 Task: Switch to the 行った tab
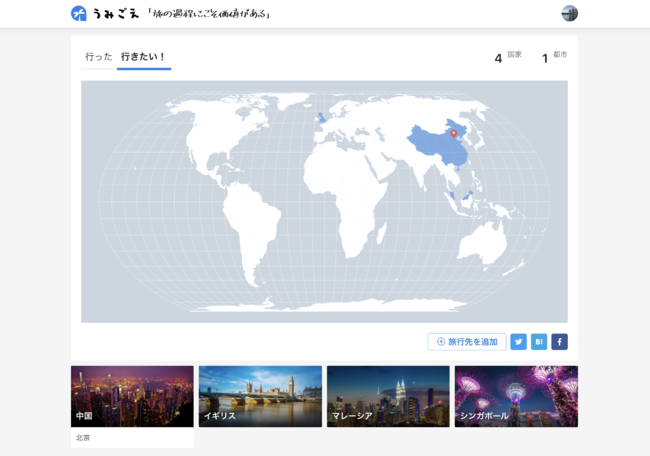click(x=99, y=57)
